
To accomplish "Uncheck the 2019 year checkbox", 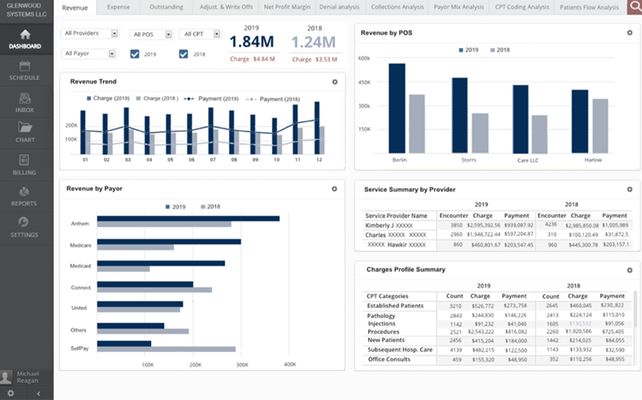I will [x=135, y=54].
